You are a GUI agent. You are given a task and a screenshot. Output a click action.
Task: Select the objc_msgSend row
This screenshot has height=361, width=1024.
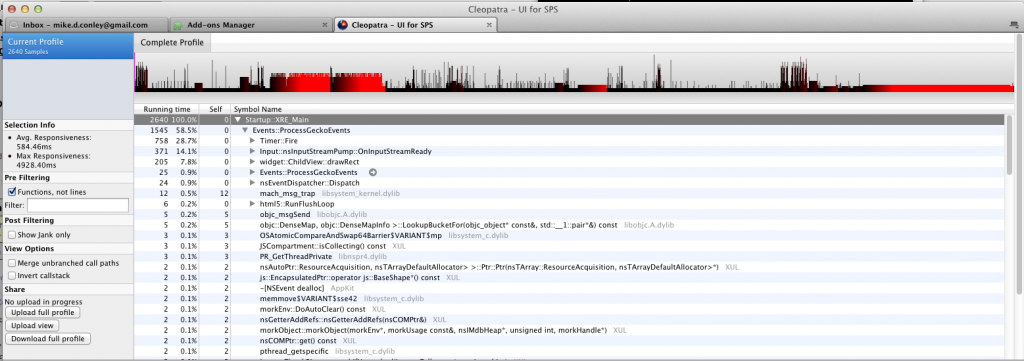point(569,214)
